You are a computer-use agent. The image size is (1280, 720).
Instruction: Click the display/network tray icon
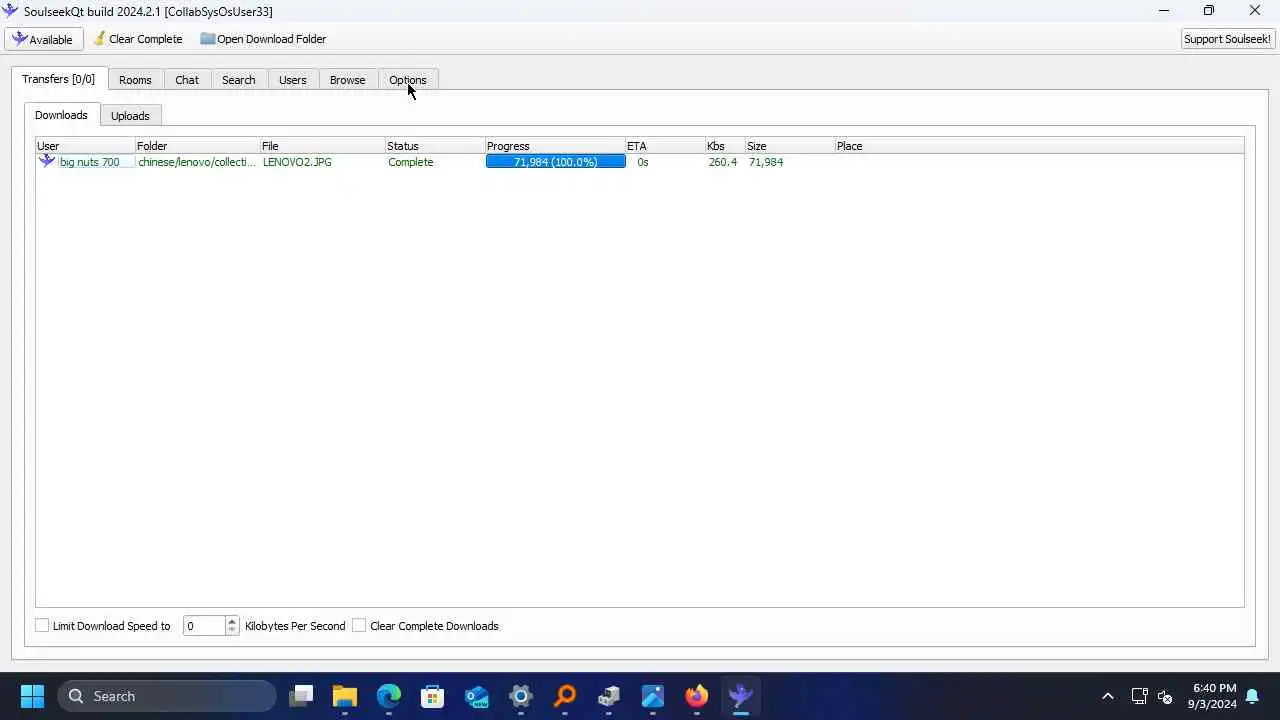(1139, 696)
